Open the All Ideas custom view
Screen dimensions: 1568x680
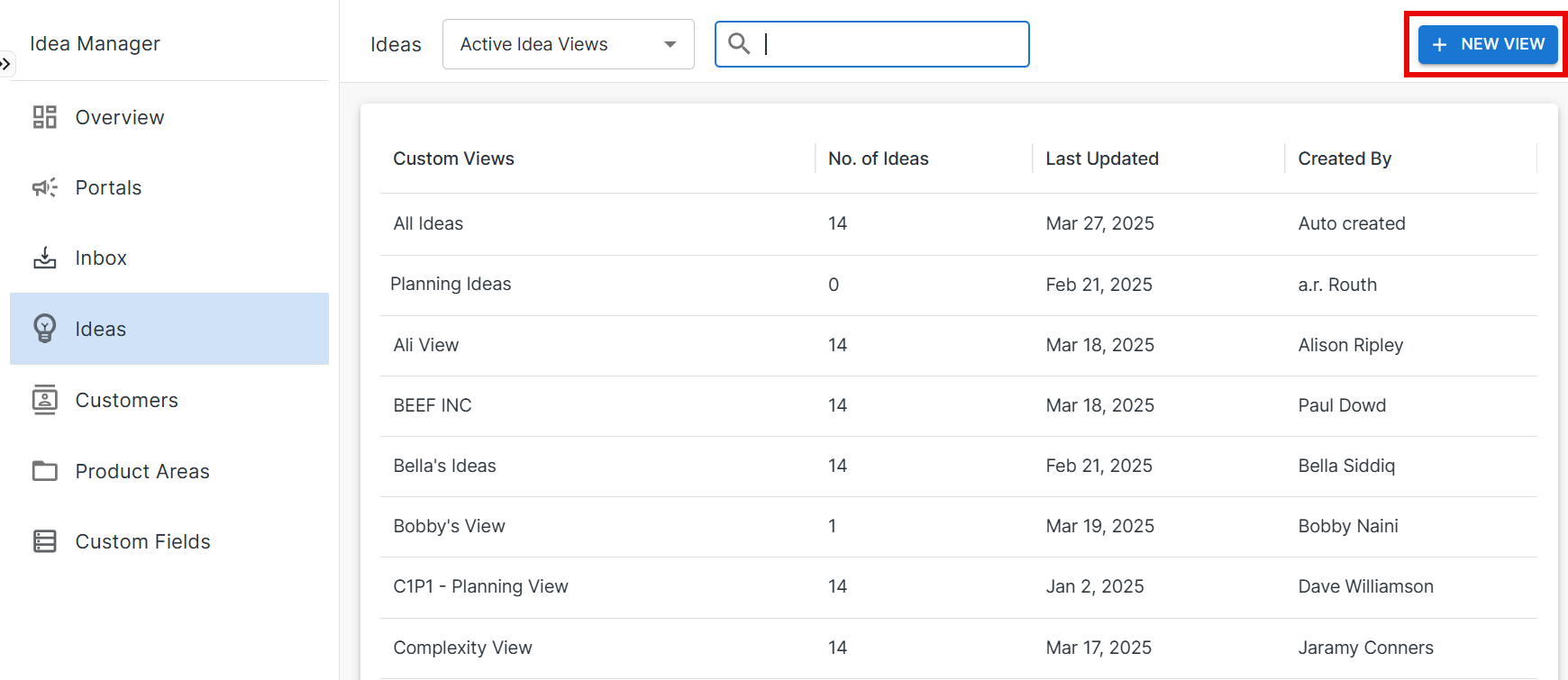click(427, 223)
